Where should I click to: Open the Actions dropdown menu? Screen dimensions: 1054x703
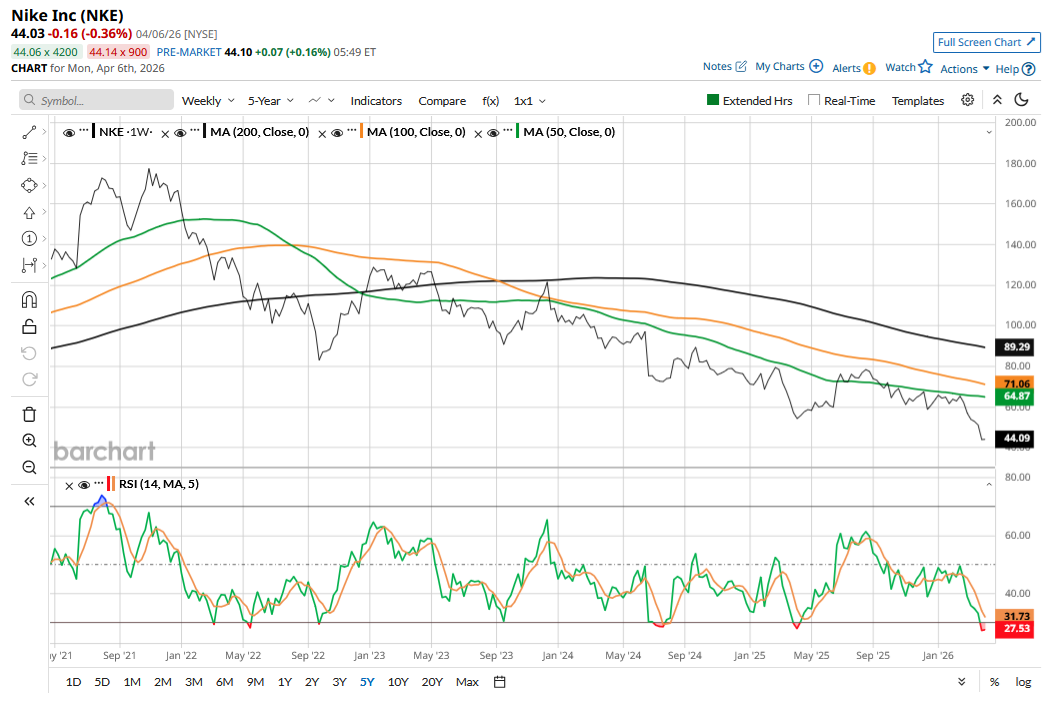[x=964, y=68]
